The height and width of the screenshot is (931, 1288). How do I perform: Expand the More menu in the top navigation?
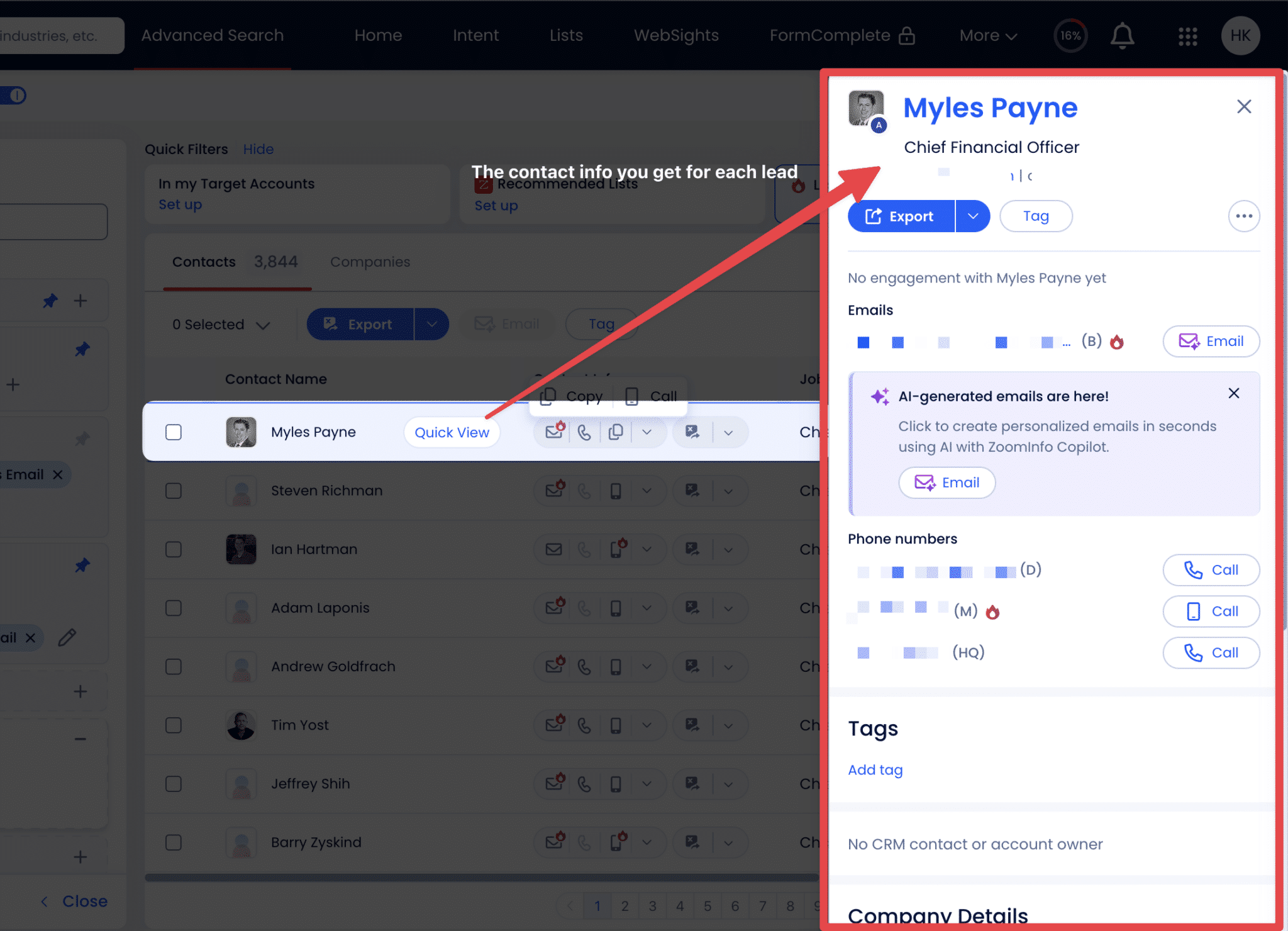pos(986,35)
